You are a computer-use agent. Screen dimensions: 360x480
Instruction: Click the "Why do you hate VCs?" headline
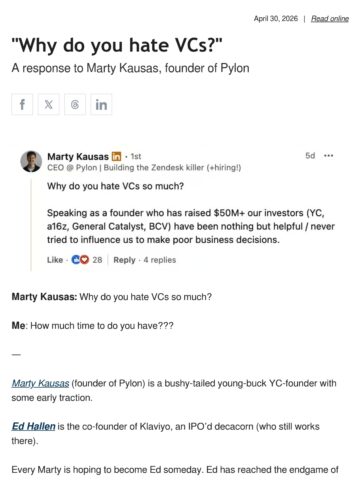(x=117, y=45)
